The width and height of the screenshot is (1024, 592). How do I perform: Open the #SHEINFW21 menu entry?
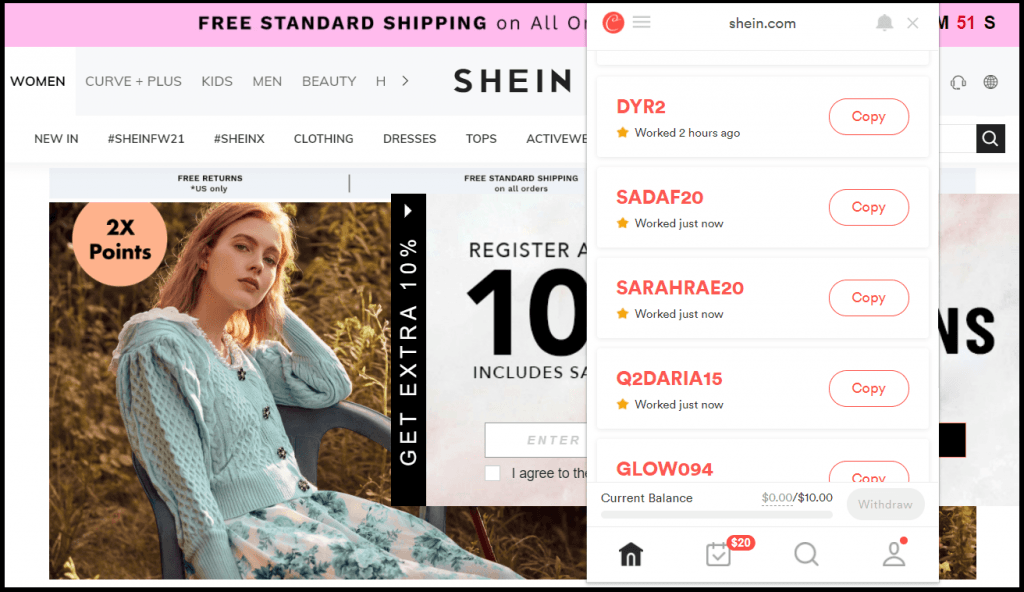pyautogui.click(x=146, y=139)
